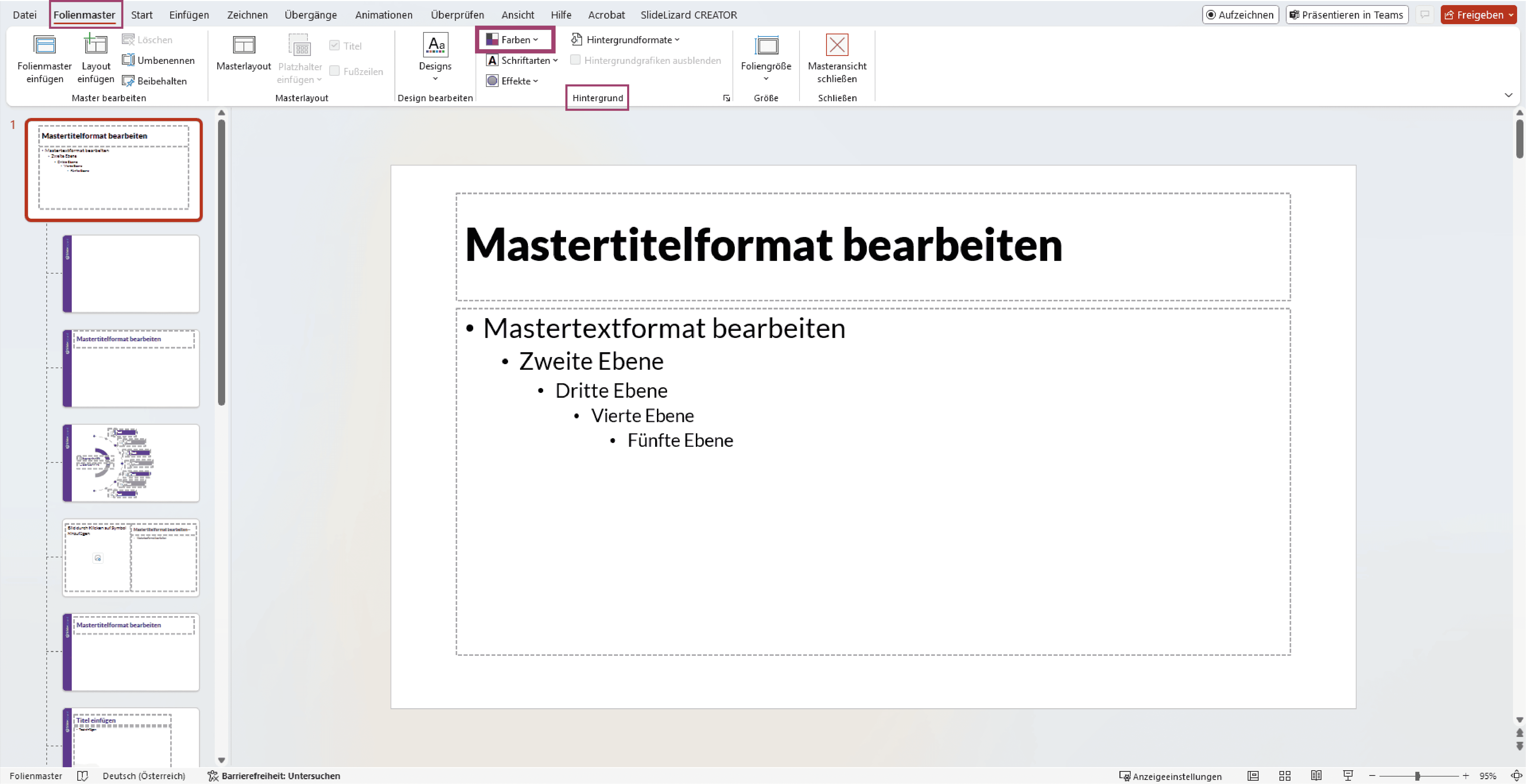Click the thumbnail pane scroll up arrow
Viewport: 1526px width, 784px height.
(x=222, y=112)
